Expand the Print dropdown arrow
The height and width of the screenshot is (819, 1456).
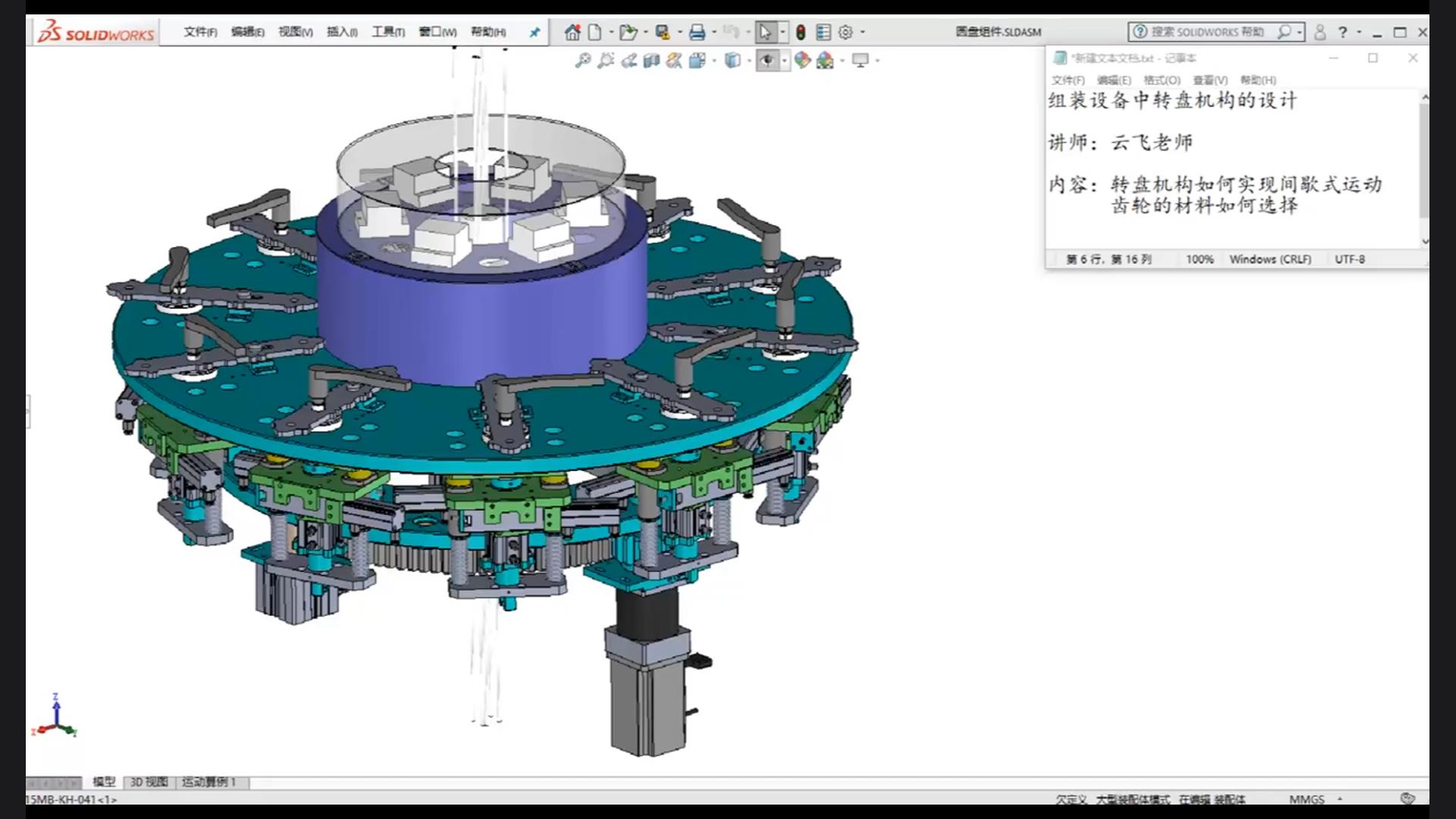(x=714, y=33)
